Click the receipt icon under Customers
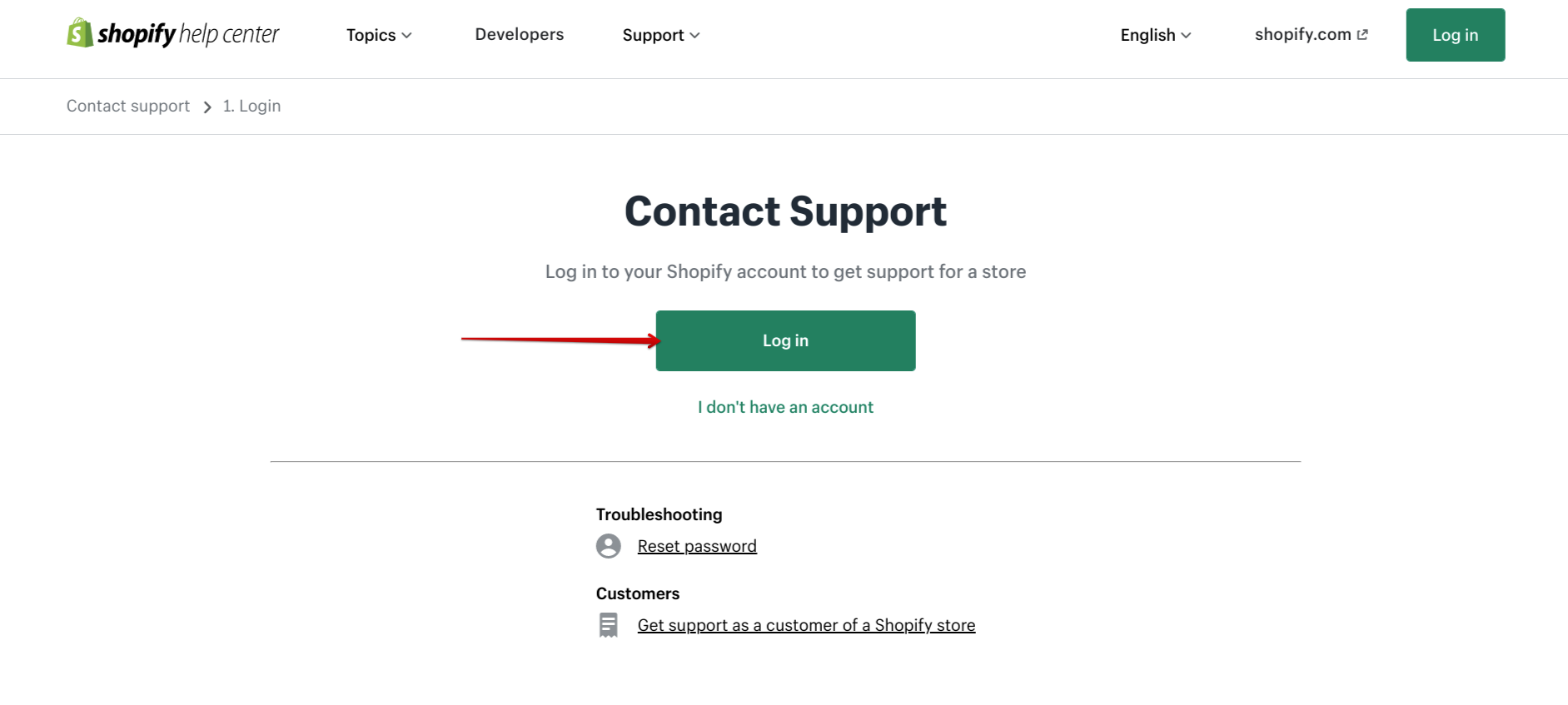Image resolution: width=1568 pixels, height=705 pixels. coord(609,625)
